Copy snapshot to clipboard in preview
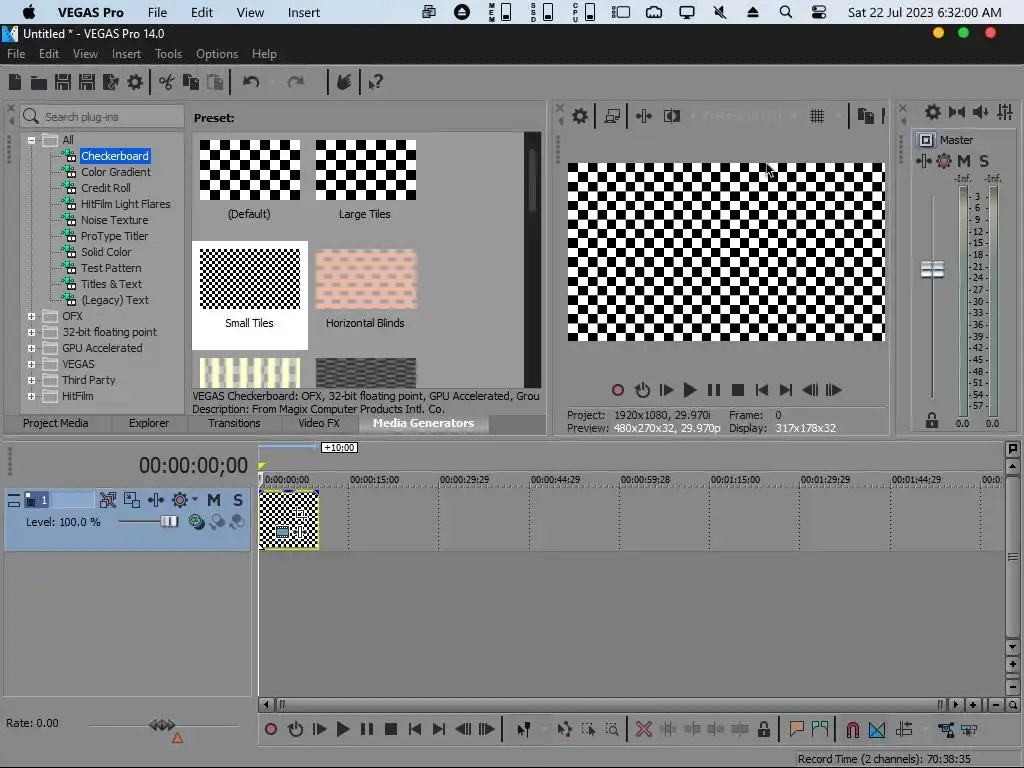 (x=865, y=116)
